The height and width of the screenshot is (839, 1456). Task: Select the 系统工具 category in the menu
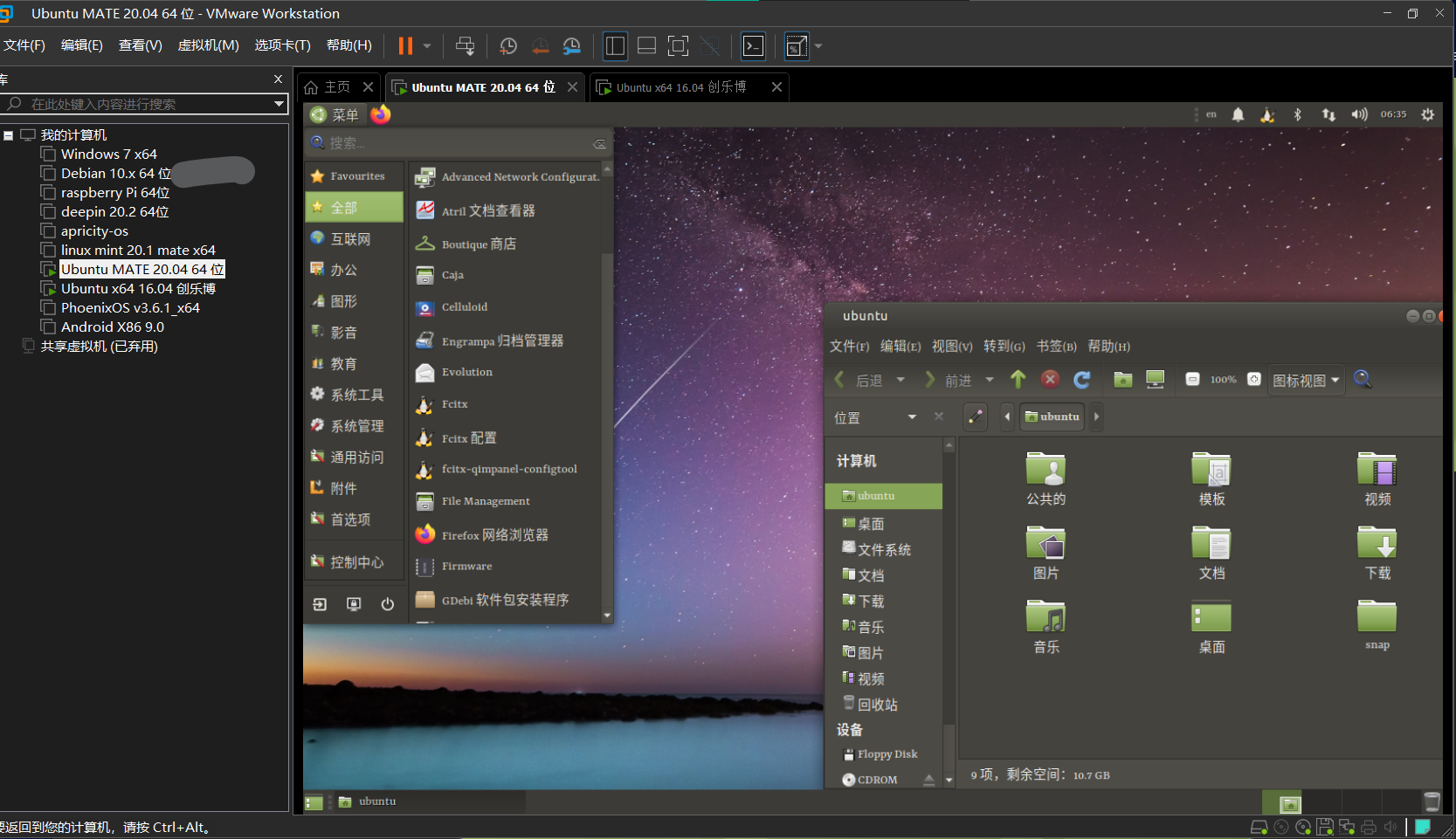click(x=356, y=395)
